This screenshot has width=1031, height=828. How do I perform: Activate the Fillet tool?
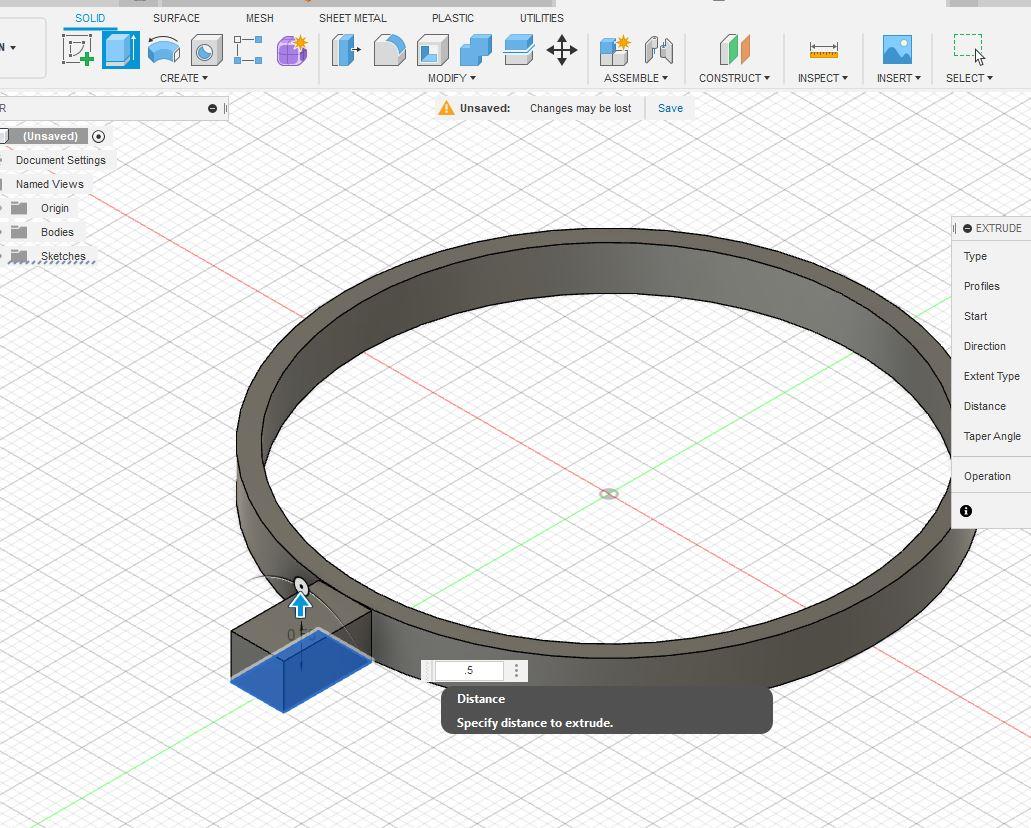[390, 50]
